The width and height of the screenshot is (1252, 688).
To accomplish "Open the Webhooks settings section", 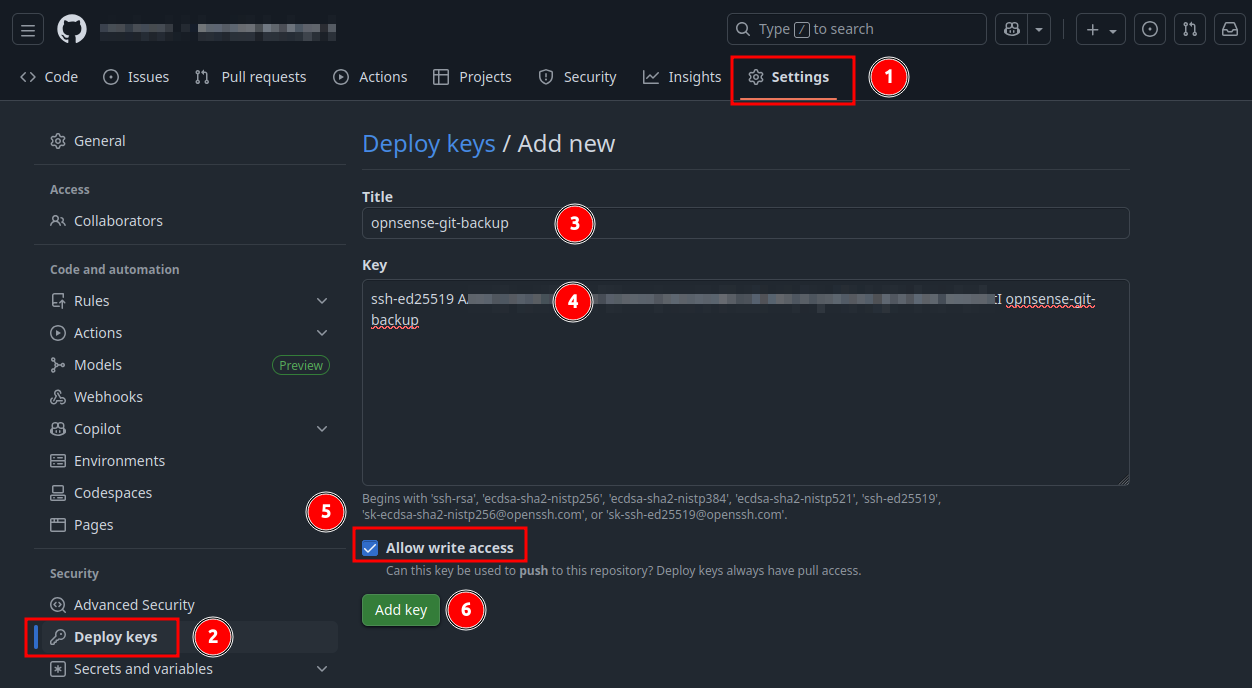I will [107, 396].
